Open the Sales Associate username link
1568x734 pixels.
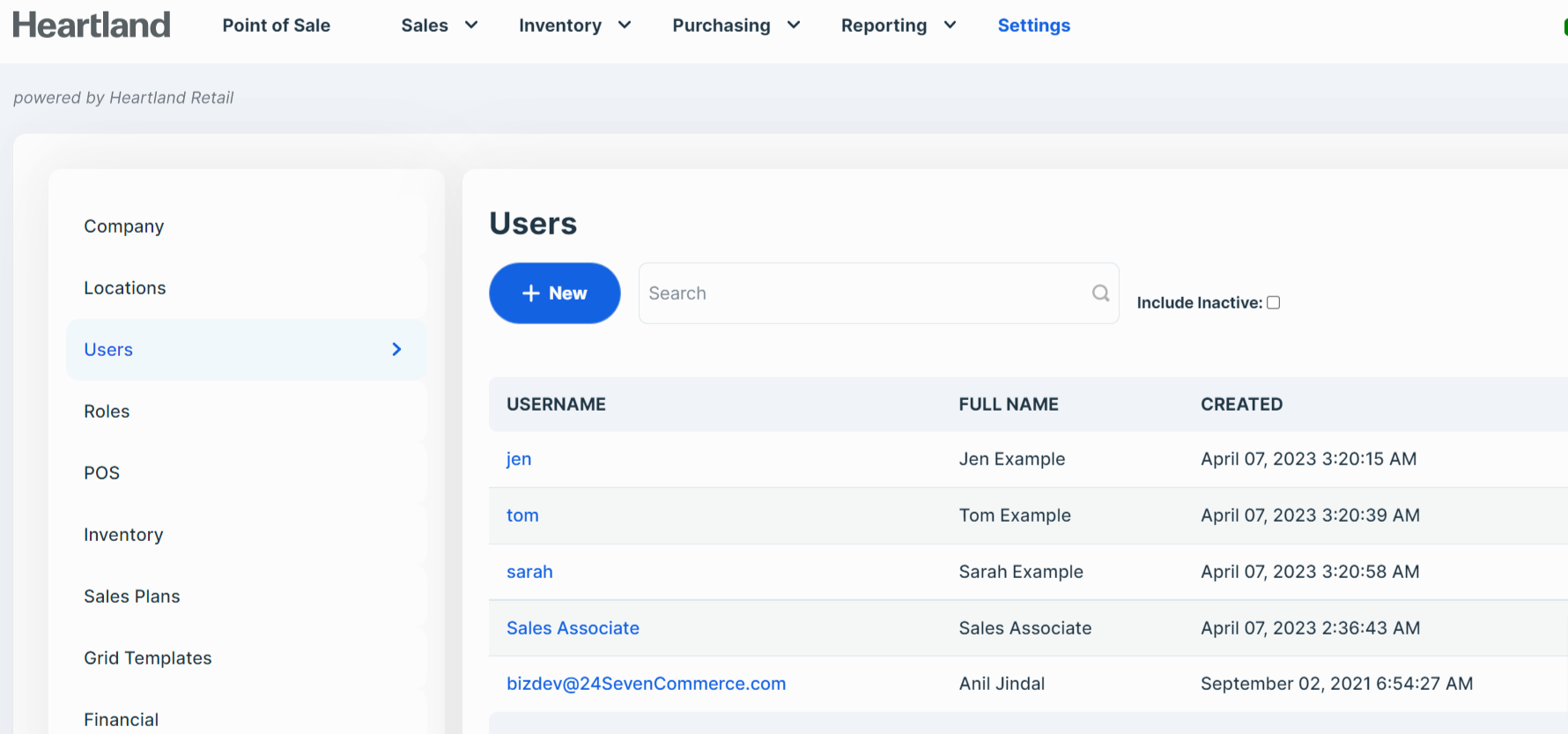coord(573,628)
